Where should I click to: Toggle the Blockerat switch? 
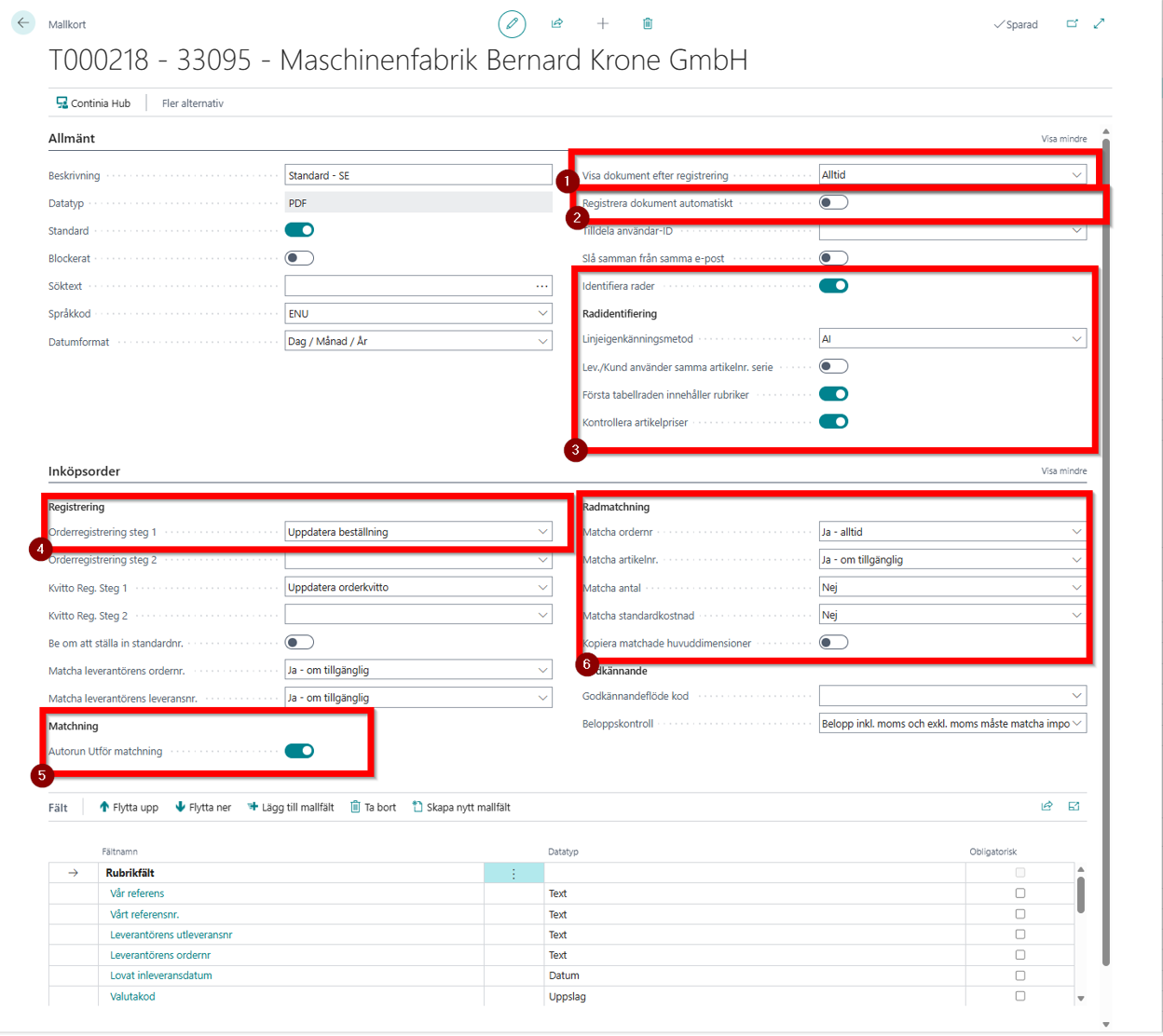(x=299, y=258)
